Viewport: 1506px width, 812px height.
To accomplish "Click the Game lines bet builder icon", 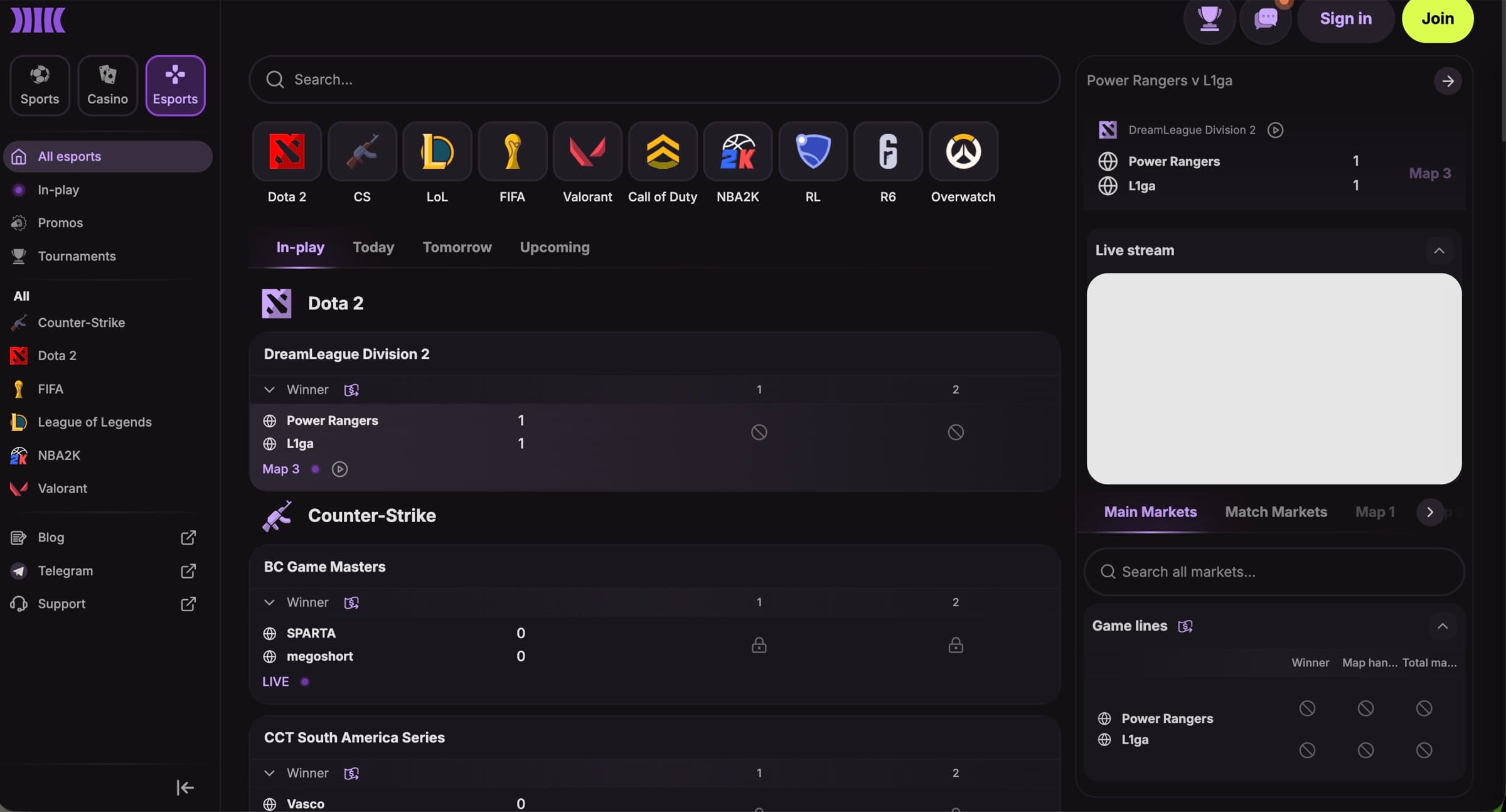I will pos(1185,626).
